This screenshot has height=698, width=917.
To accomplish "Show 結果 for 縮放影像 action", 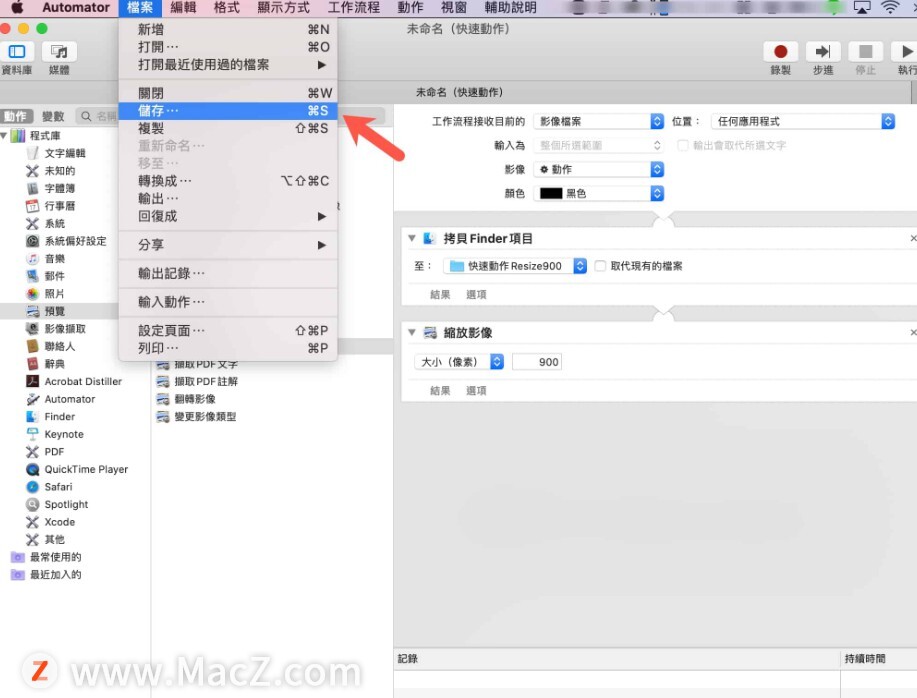I will click(x=440, y=391).
